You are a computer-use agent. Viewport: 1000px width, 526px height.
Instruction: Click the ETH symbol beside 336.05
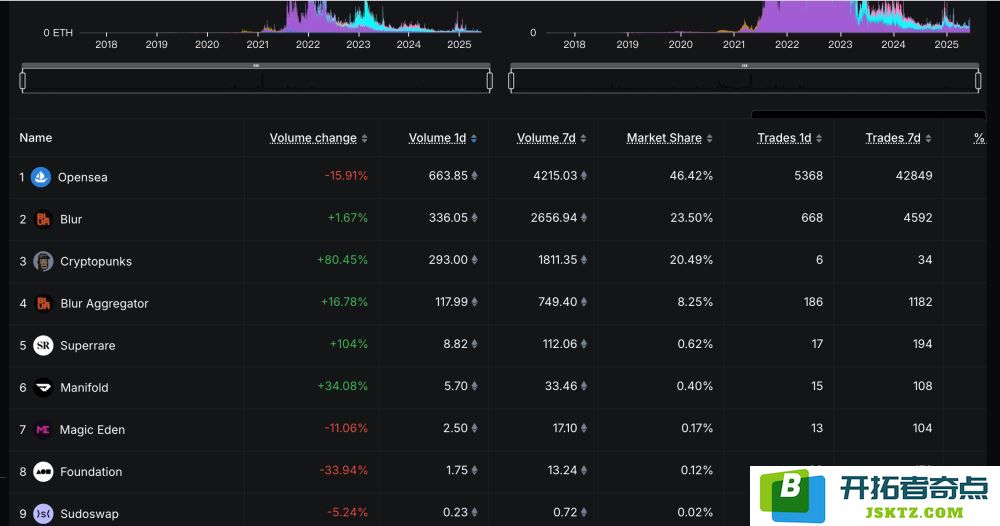click(474, 217)
